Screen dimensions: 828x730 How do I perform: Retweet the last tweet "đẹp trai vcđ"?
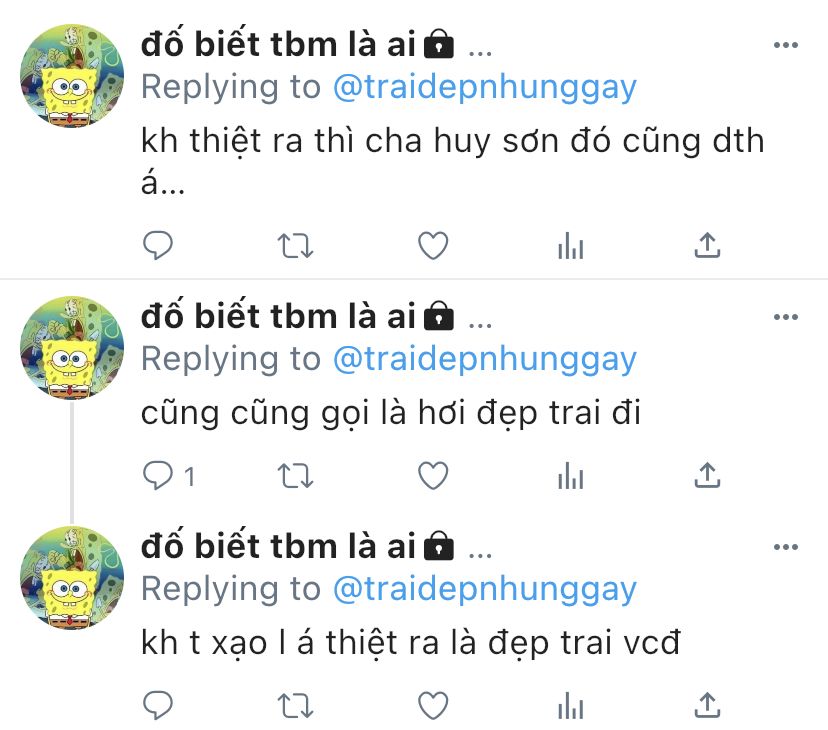[x=296, y=705]
